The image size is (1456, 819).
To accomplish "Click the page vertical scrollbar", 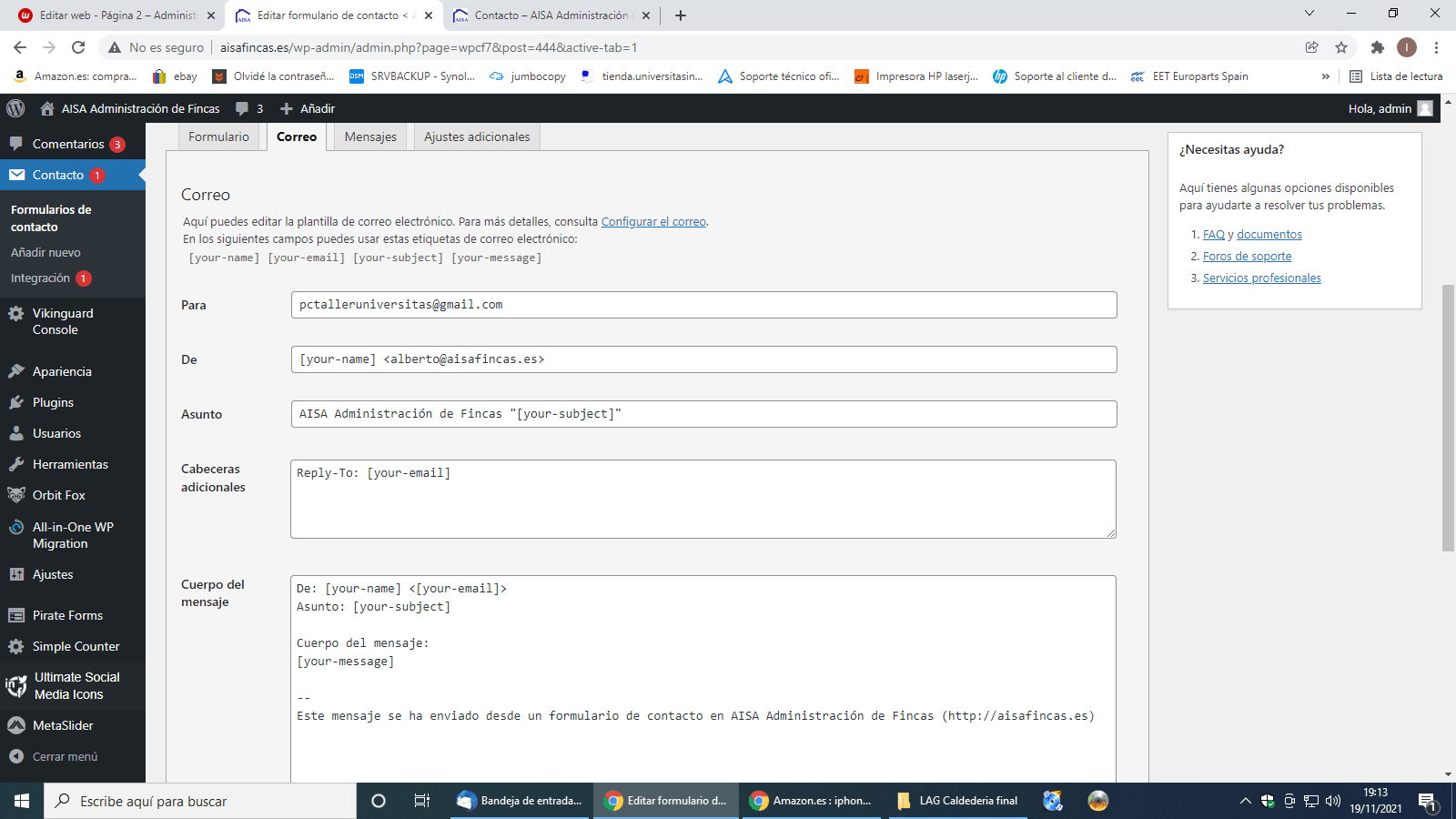I will coord(1448,419).
